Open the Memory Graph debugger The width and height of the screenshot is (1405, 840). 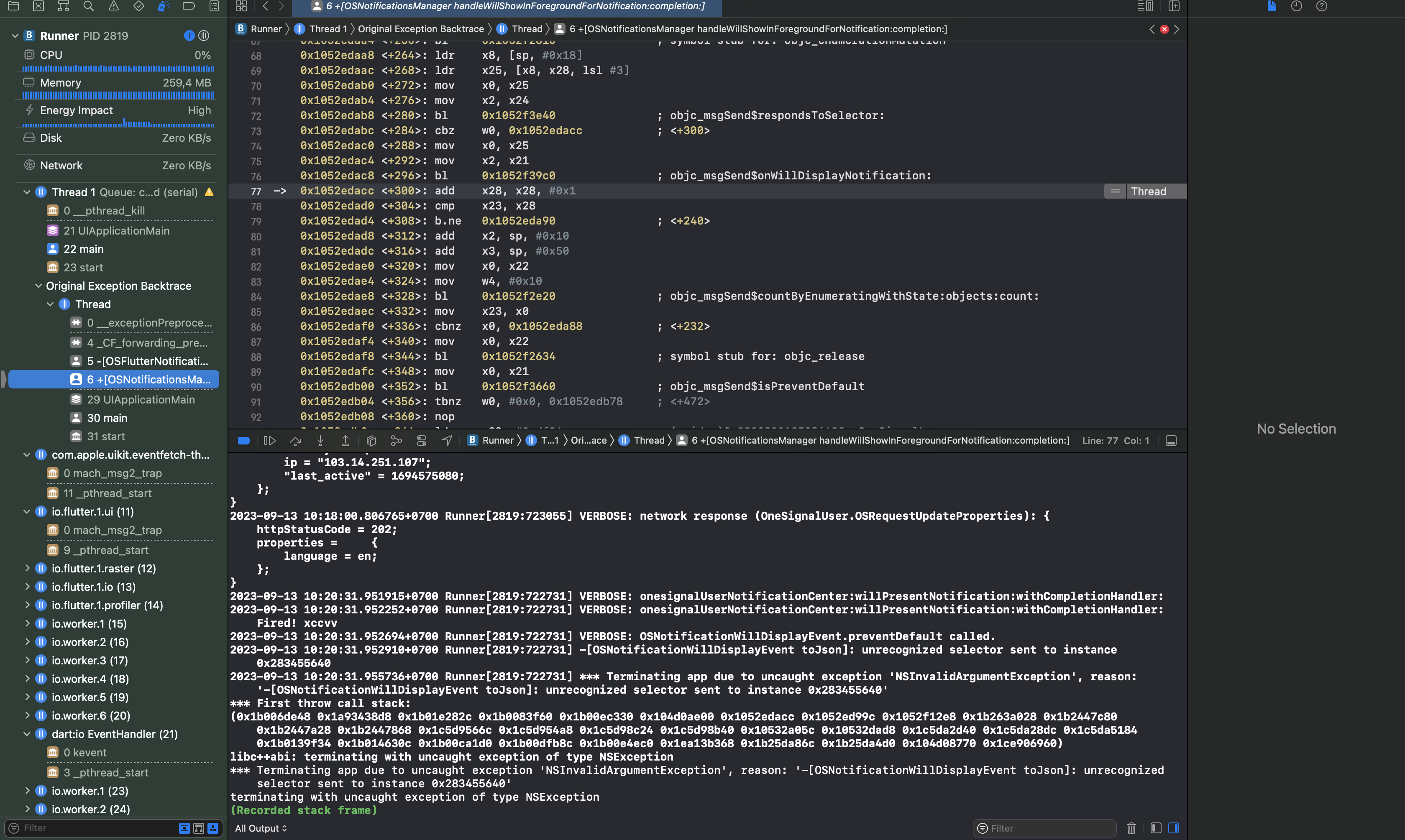[396, 440]
